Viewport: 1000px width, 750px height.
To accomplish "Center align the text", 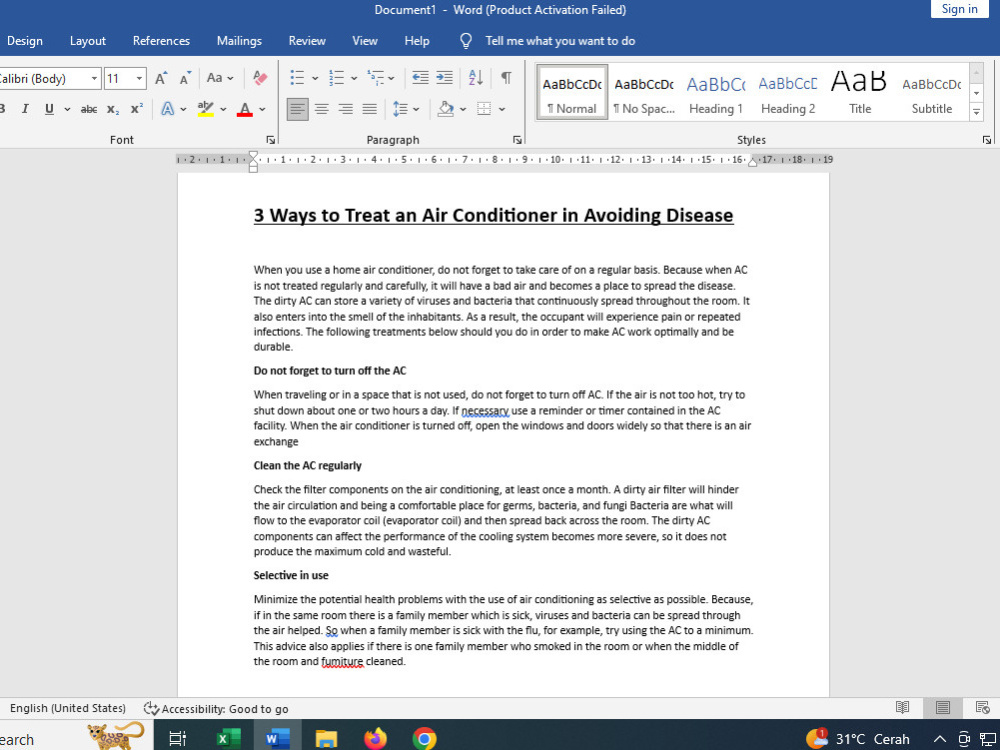I will tap(321, 109).
